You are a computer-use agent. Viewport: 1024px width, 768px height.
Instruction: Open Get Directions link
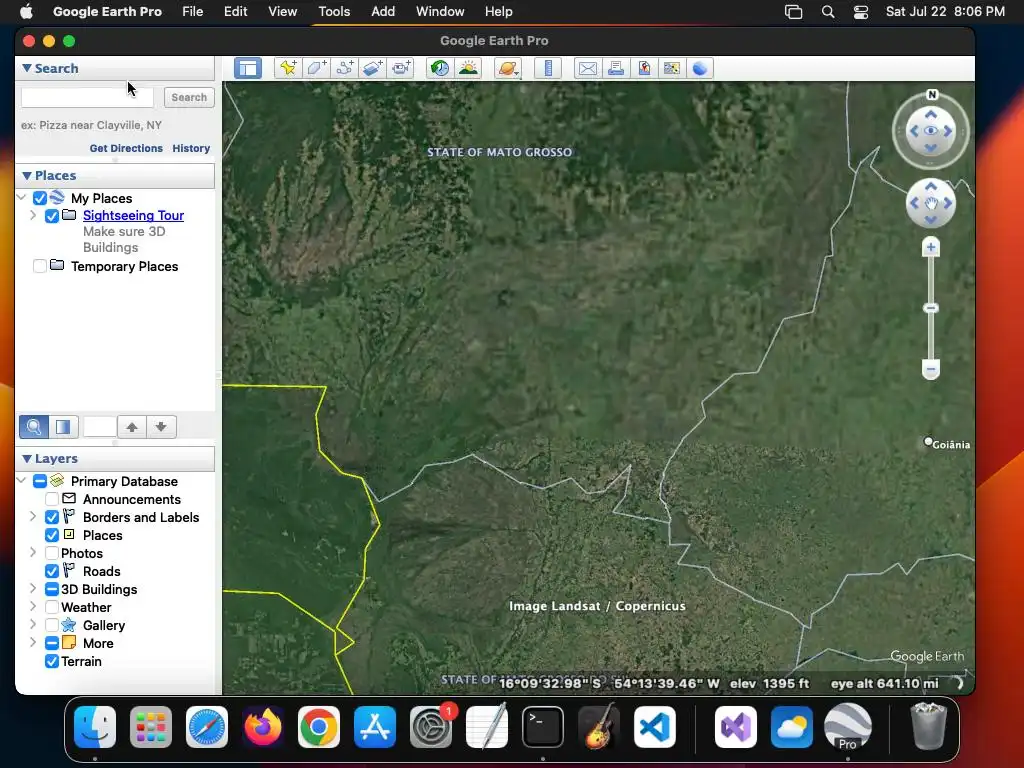tap(126, 148)
